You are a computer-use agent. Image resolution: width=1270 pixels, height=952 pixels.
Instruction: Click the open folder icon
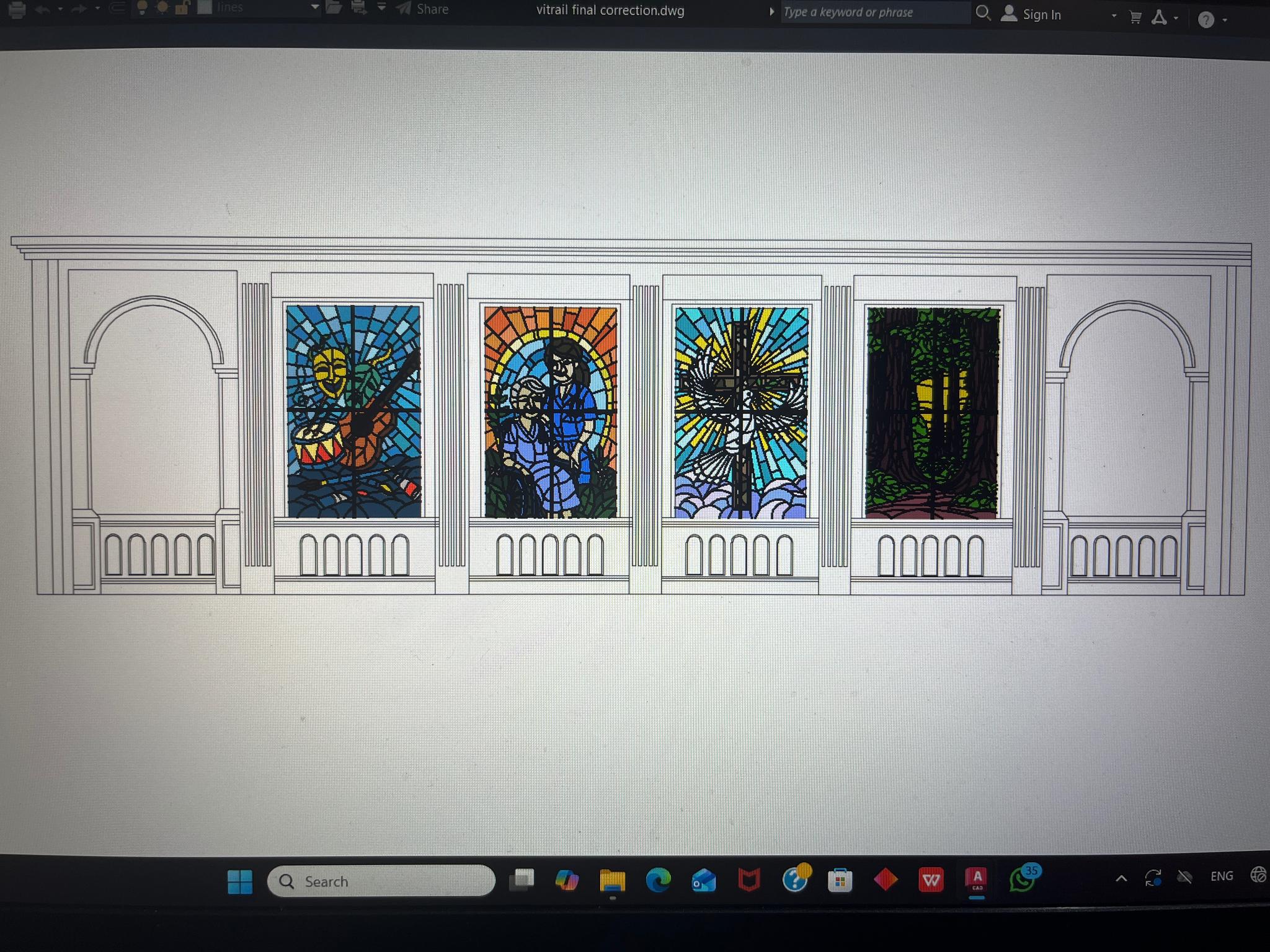tap(334, 8)
